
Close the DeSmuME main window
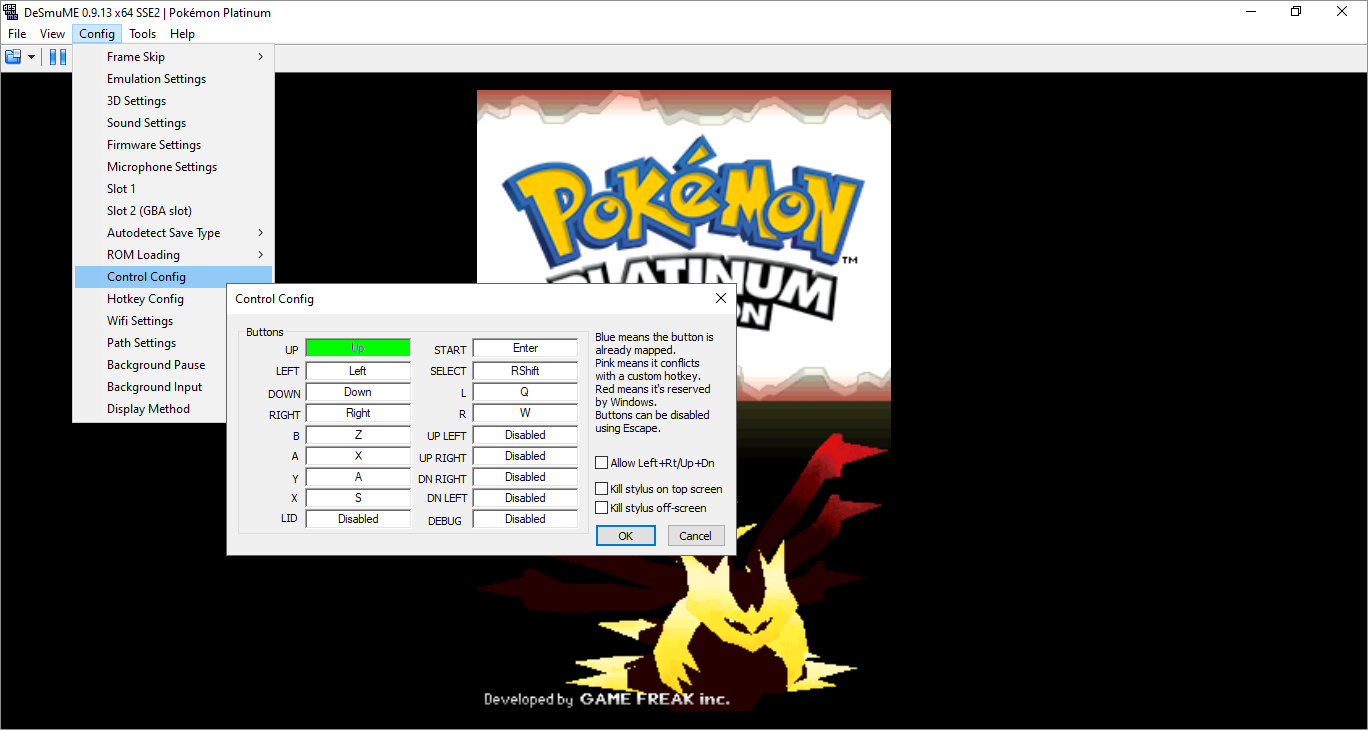pyautogui.click(x=1342, y=12)
